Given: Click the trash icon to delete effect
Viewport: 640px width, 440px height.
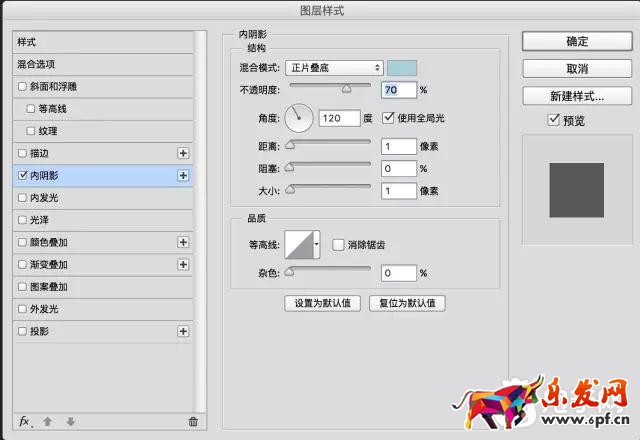Looking at the screenshot, I should (193, 422).
